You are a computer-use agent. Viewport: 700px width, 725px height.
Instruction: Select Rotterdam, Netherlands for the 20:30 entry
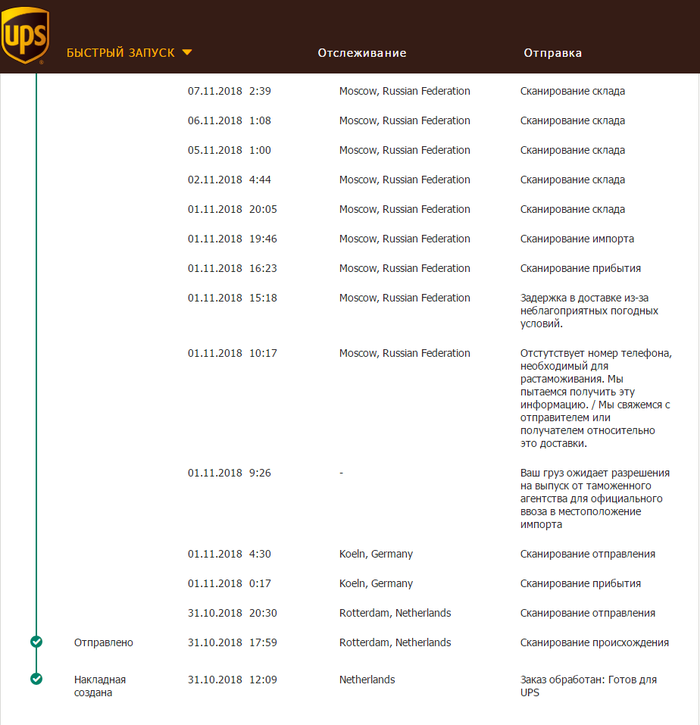pos(395,613)
